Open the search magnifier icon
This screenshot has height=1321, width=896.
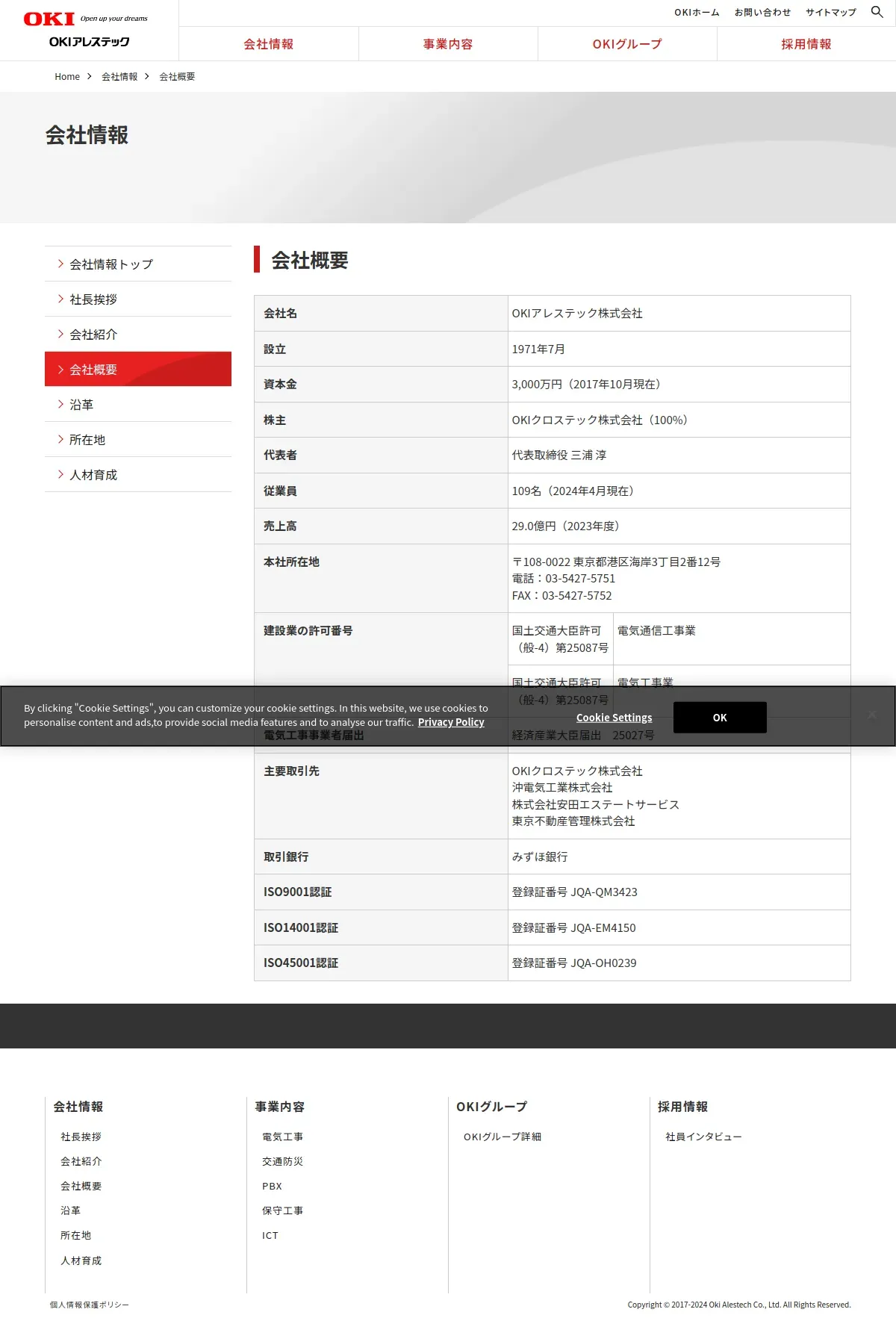(877, 12)
